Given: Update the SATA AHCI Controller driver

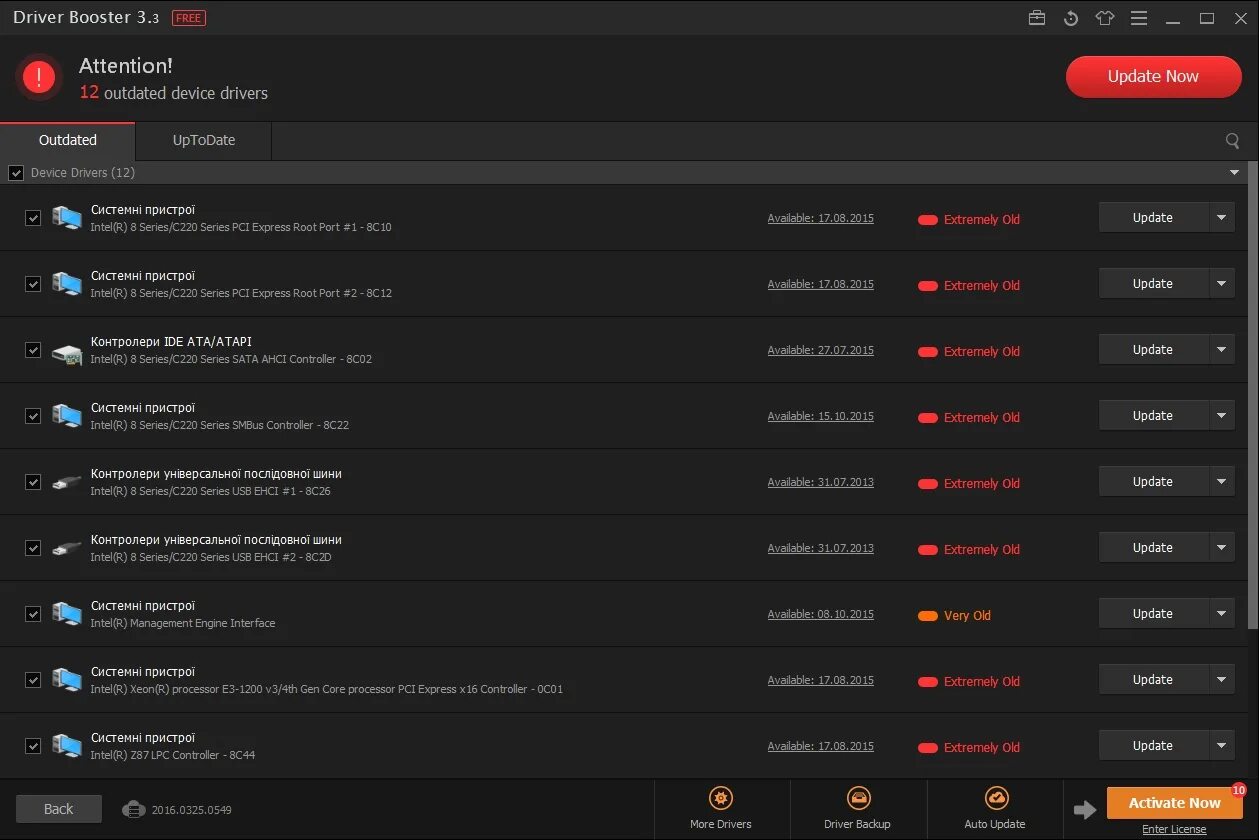Looking at the screenshot, I should 1153,350.
